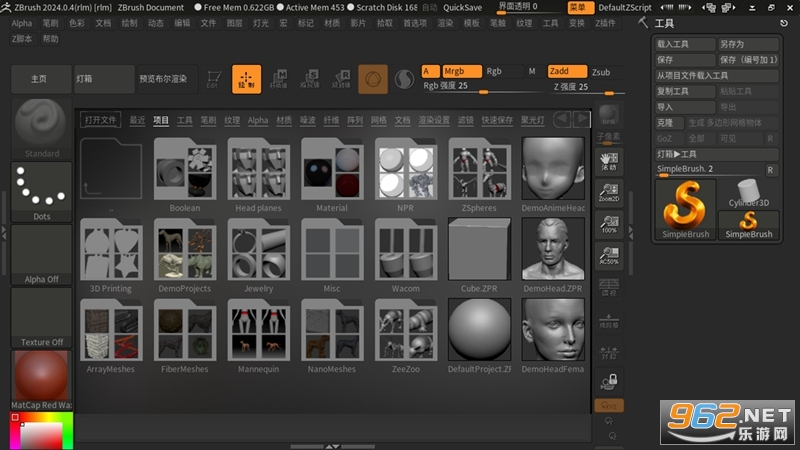The height and width of the screenshot is (450, 800).
Task: Open the Alpha Off selector
Action: pos(41,255)
